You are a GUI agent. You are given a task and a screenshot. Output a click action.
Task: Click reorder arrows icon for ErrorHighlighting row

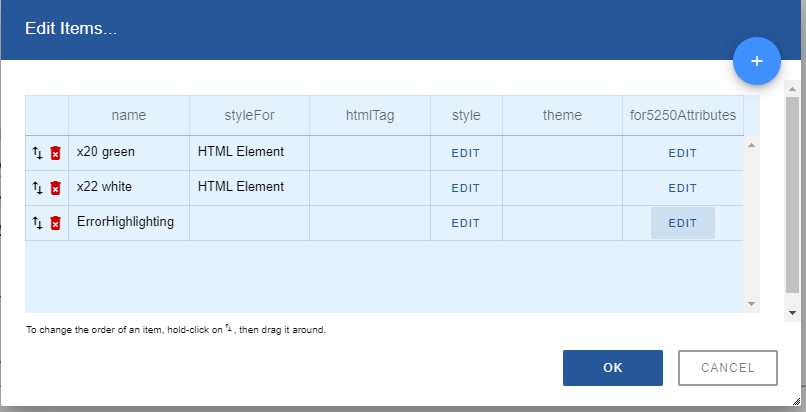pos(38,223)
